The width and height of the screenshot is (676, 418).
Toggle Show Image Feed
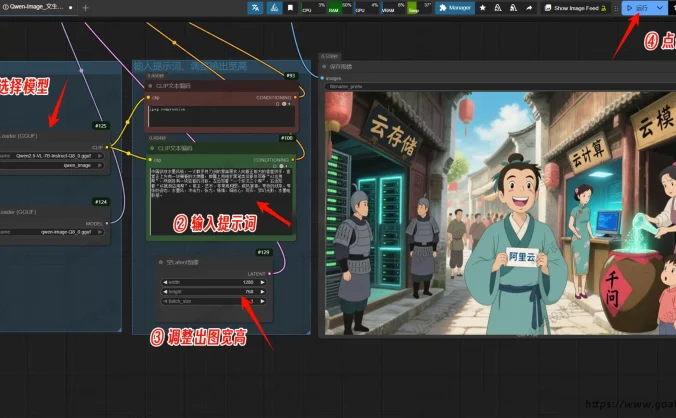point(575,8)
